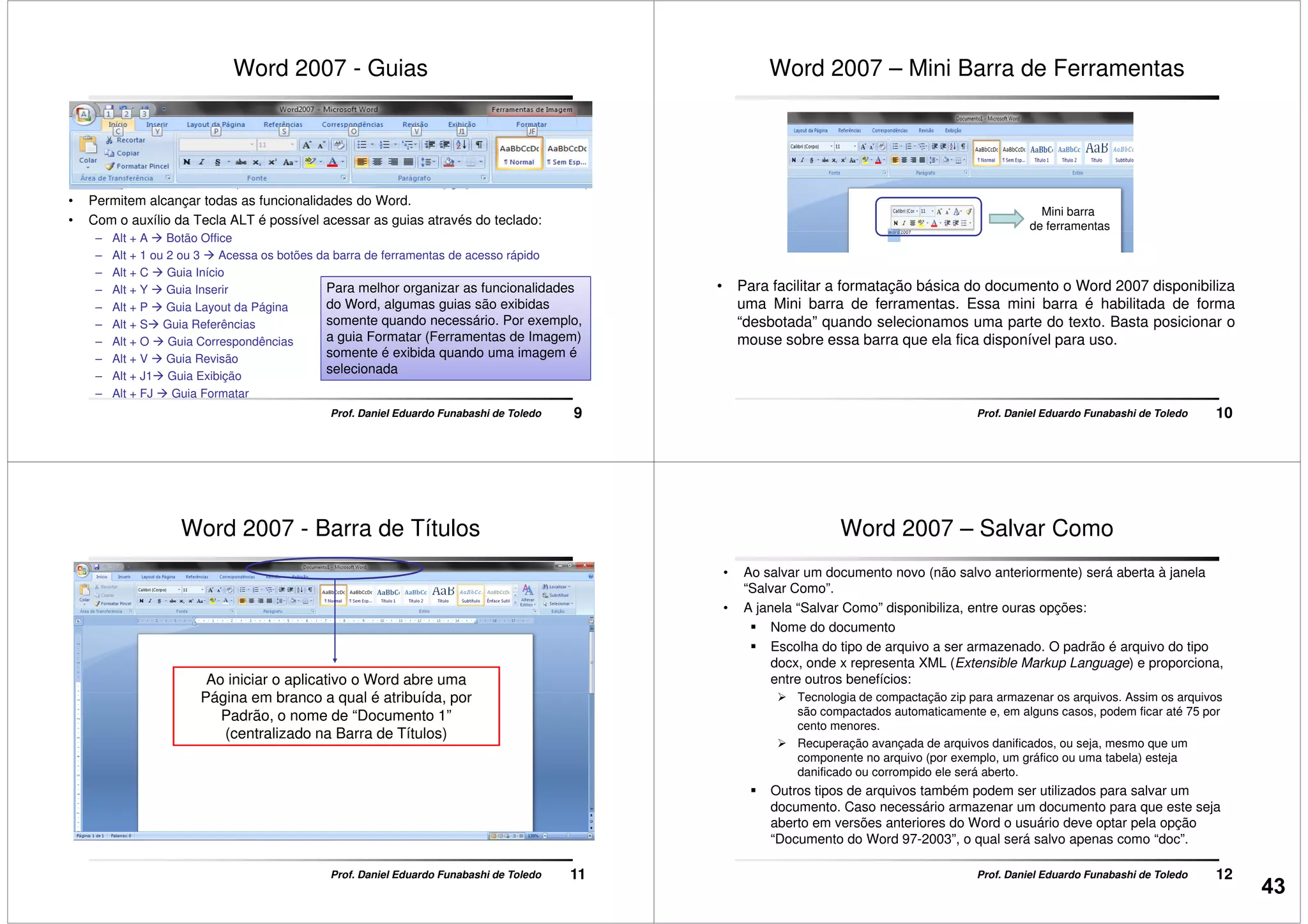Toggle center alignment in Guias slide ribbon
Screen dimensions: 1308x924
(x=377, y=162)
